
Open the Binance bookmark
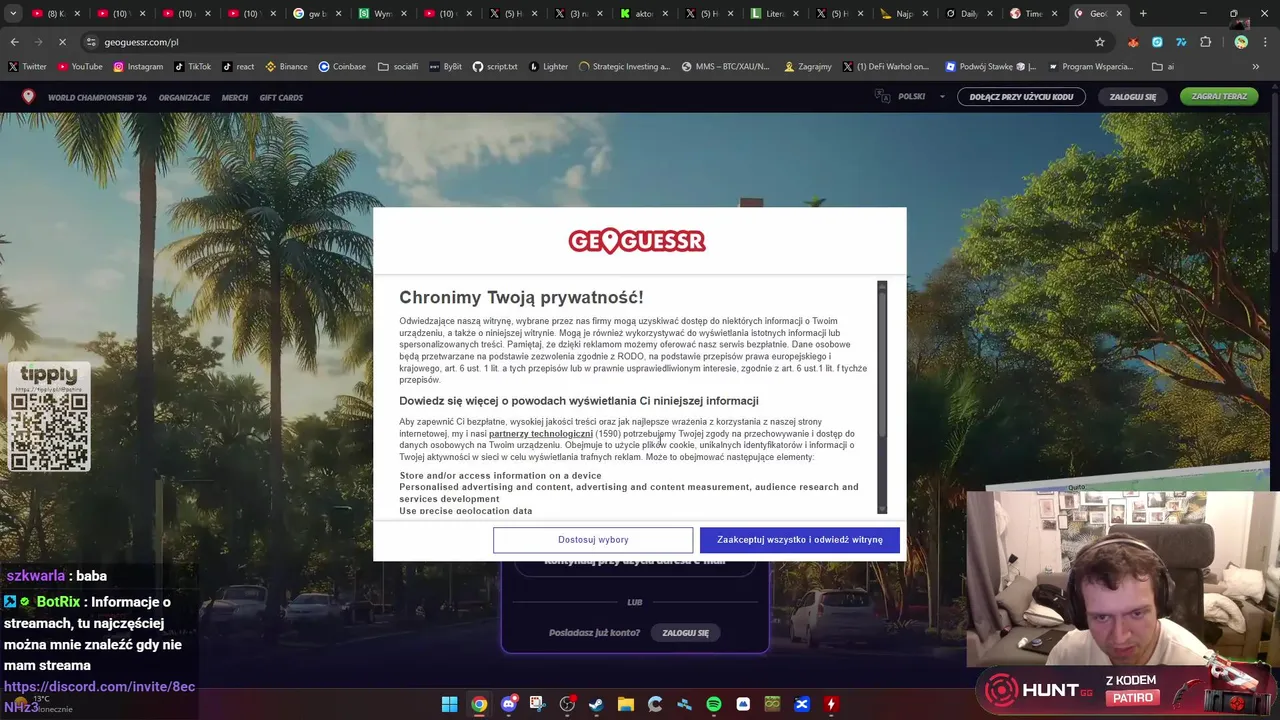tap(286, 67)
